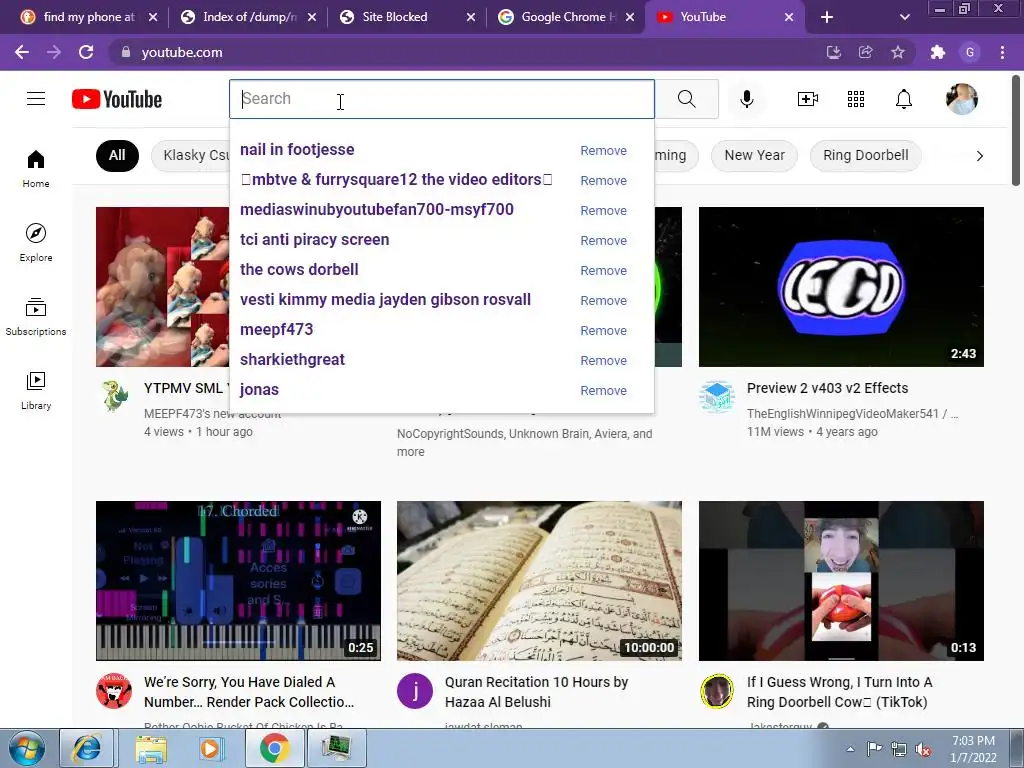Choose suggestion 'nail in footjesse'
Viewport: 1024px width, 768px height.
pyautogui.click(x=297, y=150)
